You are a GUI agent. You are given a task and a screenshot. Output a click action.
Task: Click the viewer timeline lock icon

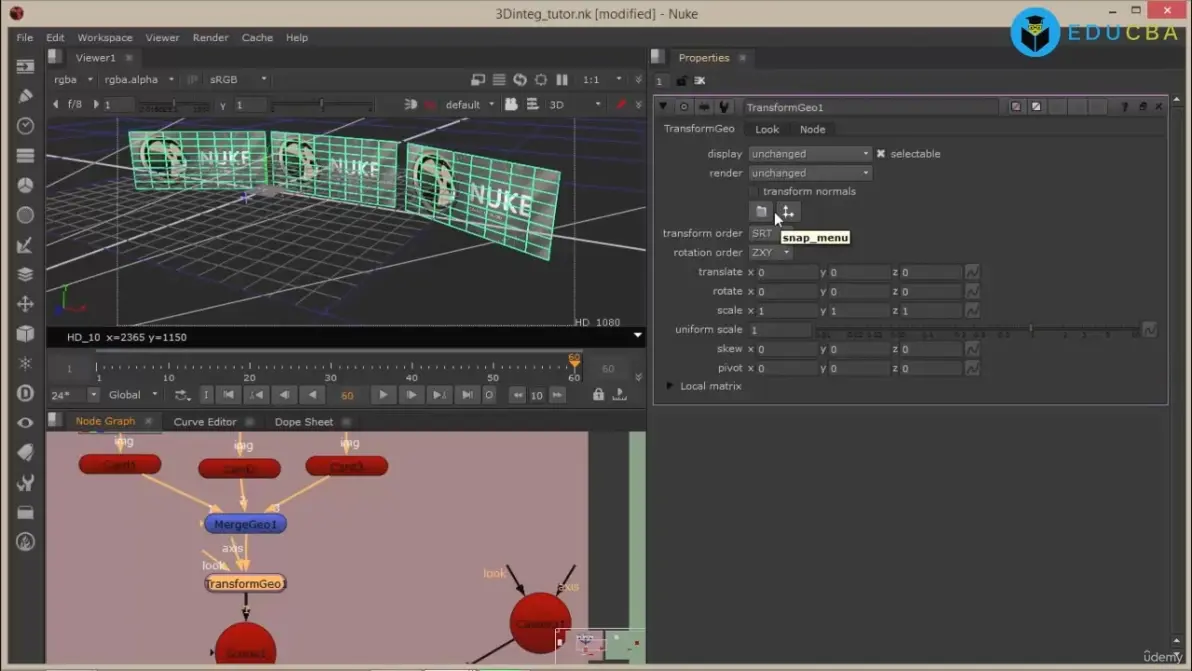(x=598, y=395)
